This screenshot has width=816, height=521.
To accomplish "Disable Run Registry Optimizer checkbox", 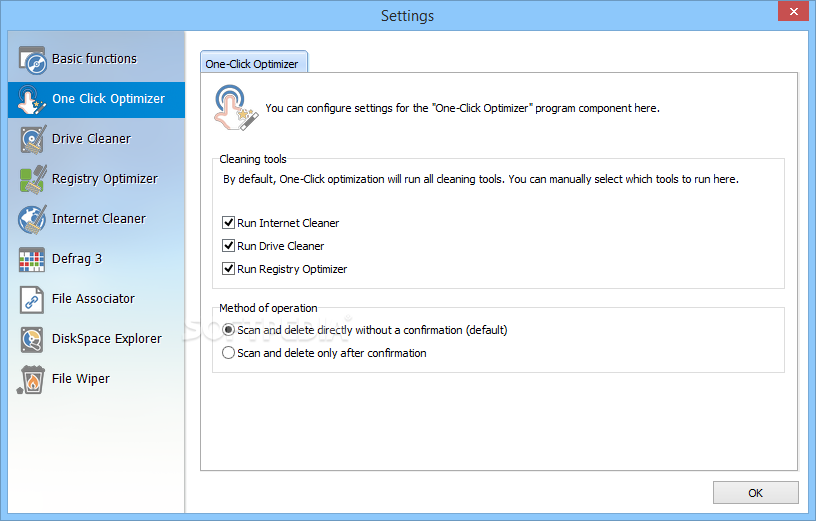I will (228, 269).
